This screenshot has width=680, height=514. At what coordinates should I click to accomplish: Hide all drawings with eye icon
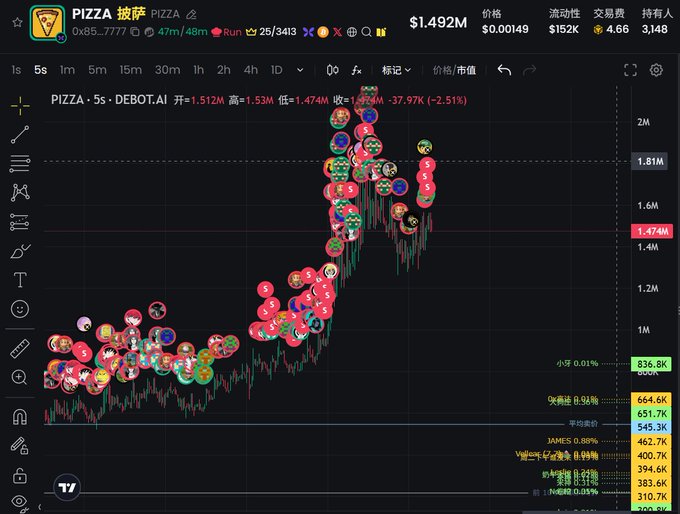tap(19, 502)
